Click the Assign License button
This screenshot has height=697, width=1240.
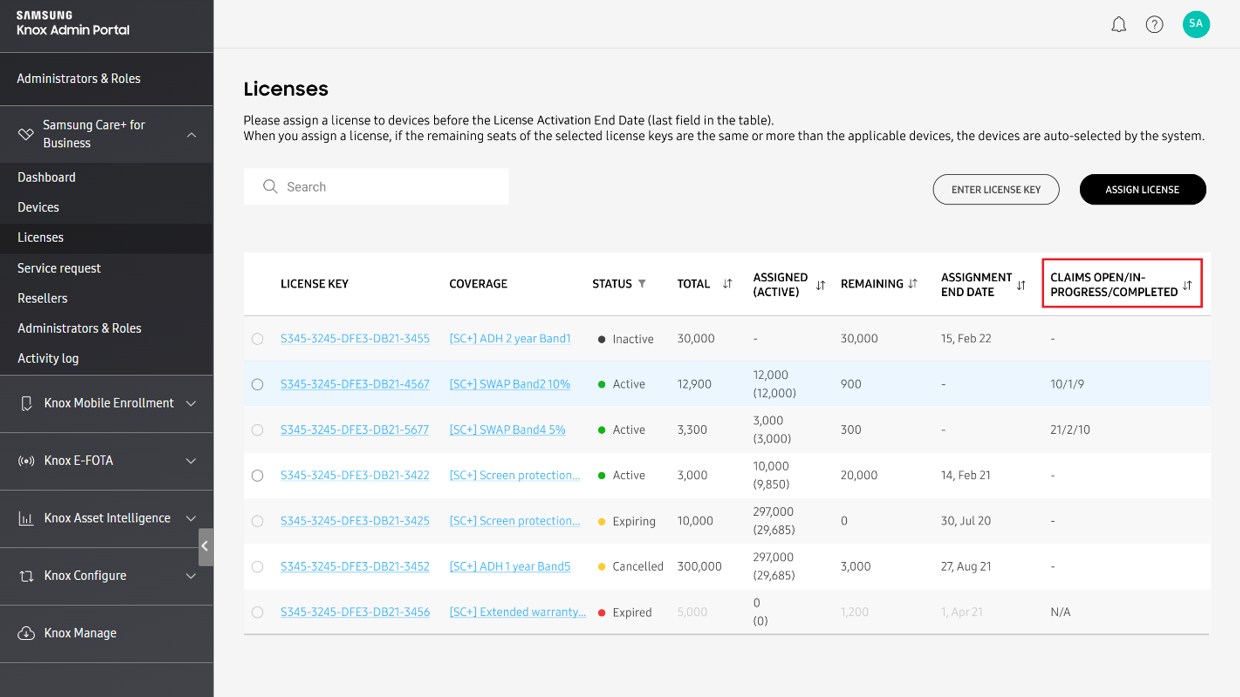(x=1142, y=189)
